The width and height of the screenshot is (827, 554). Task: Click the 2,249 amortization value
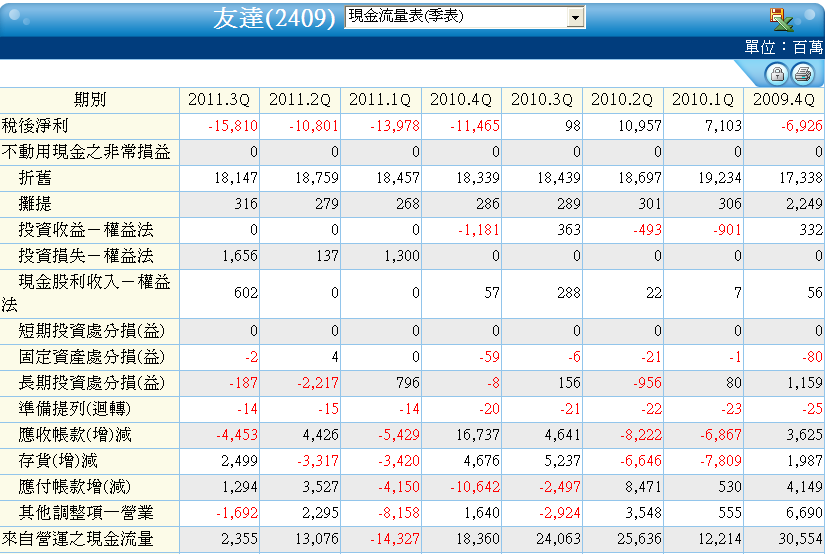tap(804, 204)
